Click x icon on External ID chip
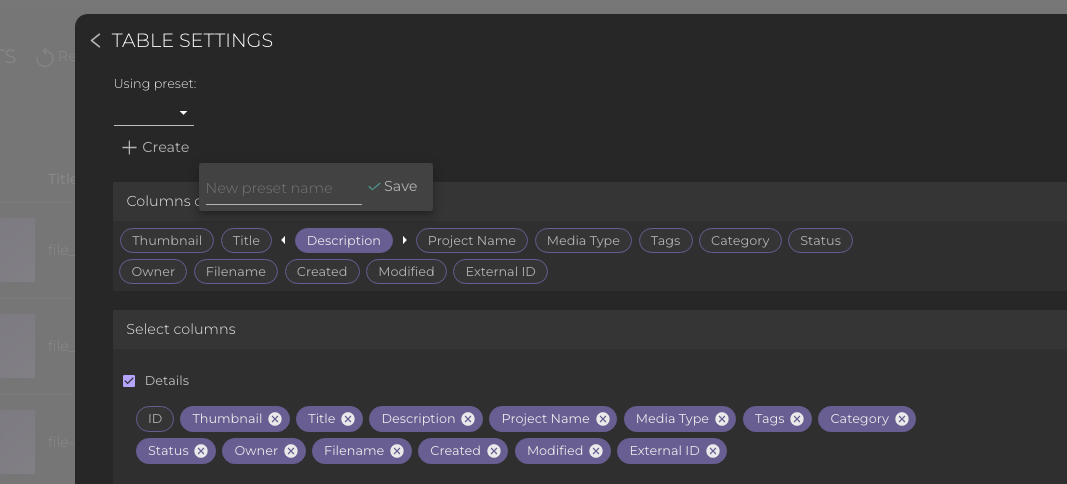Viewport: 1067px width, 484px height. tap(713, 451)
